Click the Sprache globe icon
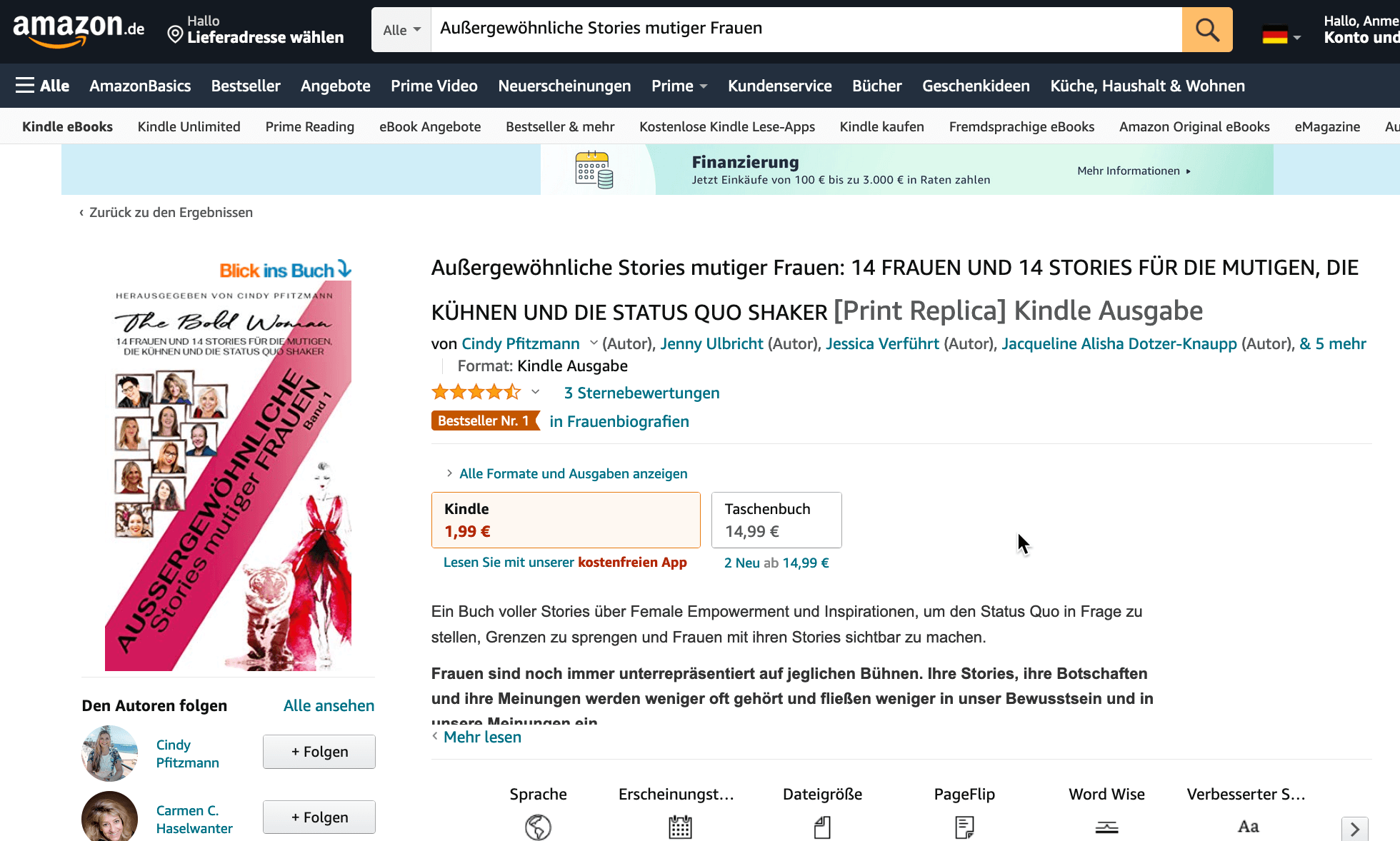Viewport: 1400px width, 841px height. [538, 827]
